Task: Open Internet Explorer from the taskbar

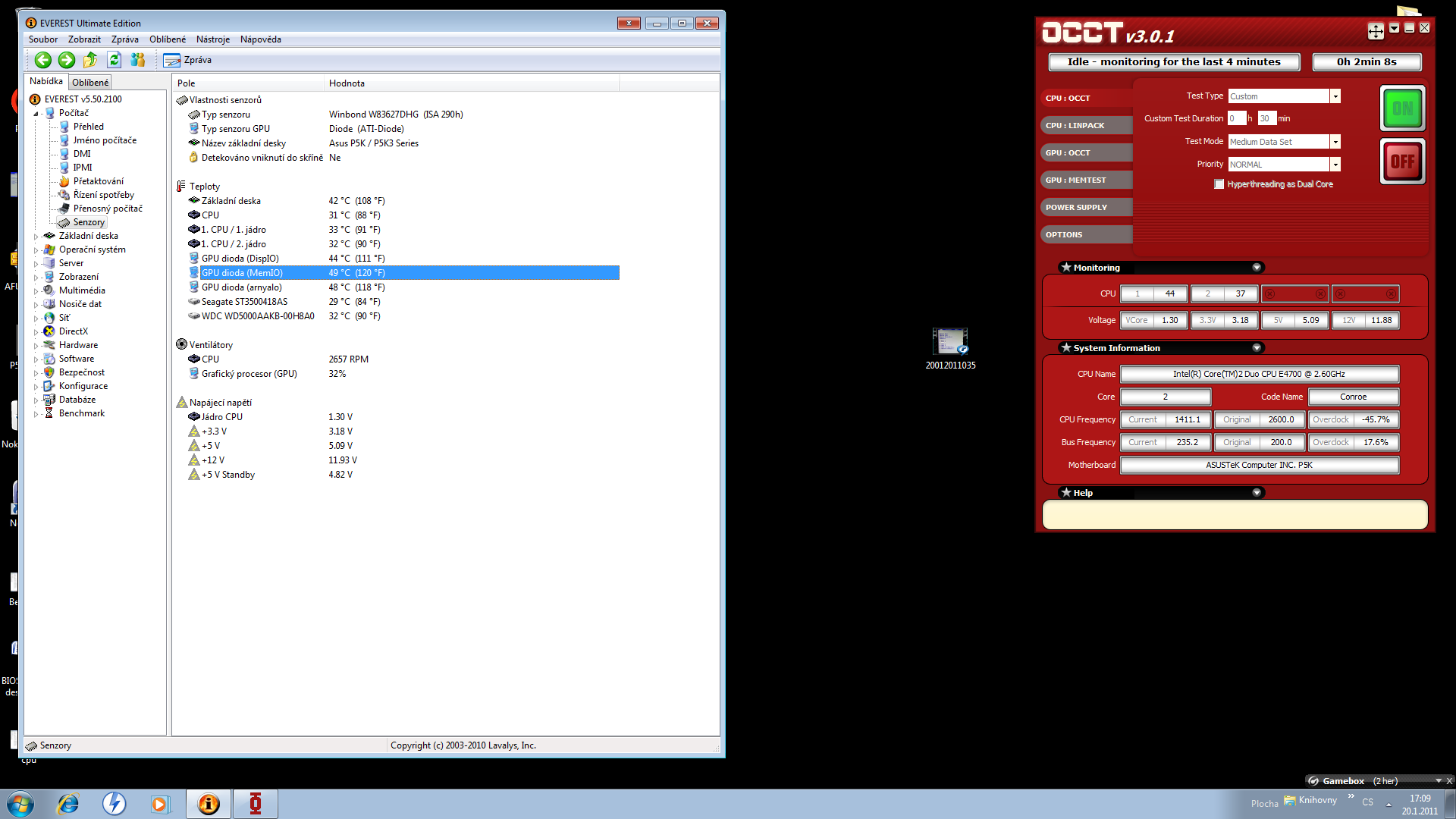Action: pos(68,804)
